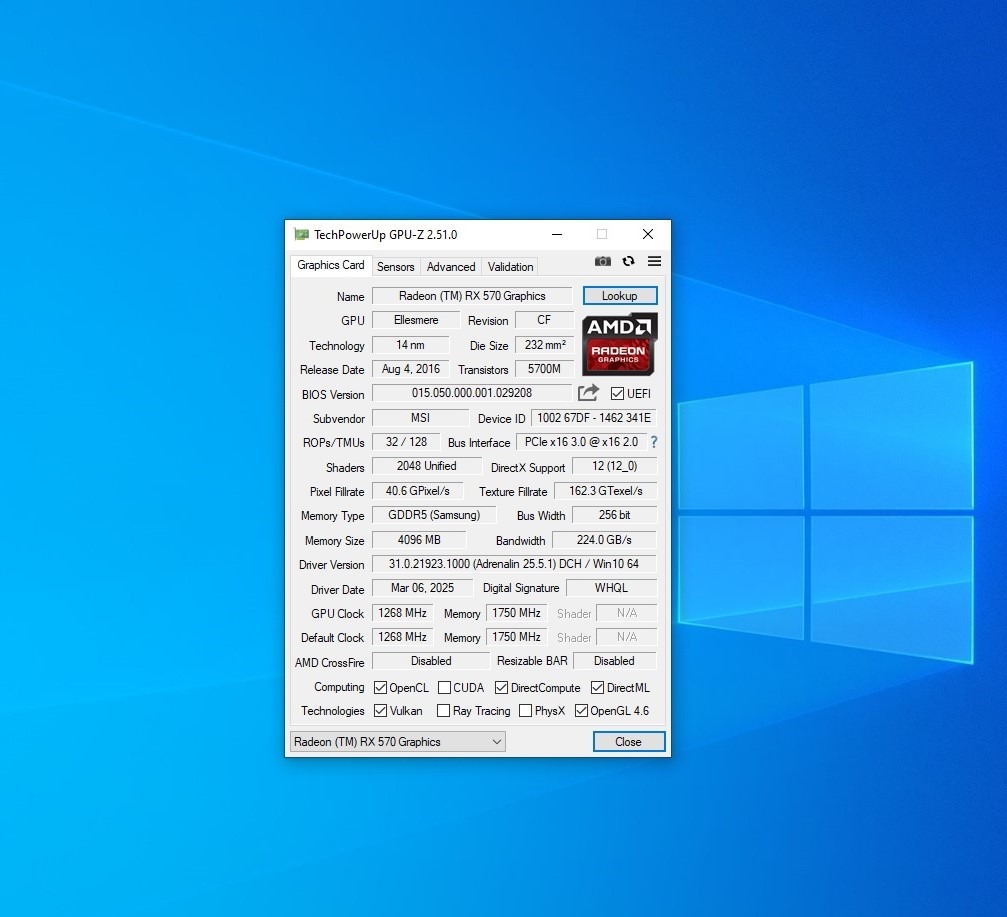
Task: Toggle the UEFI checkbox
Action: pos(617,394)
